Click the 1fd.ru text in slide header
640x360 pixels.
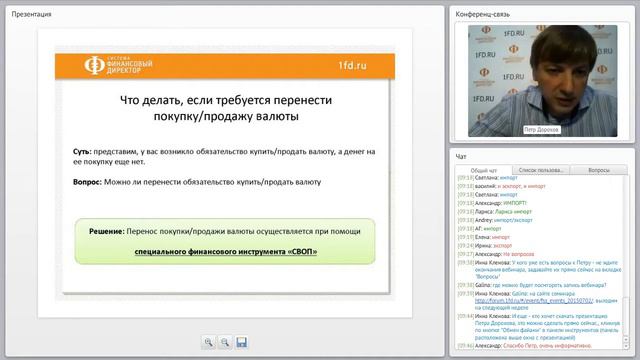click(x=352, y=65)
